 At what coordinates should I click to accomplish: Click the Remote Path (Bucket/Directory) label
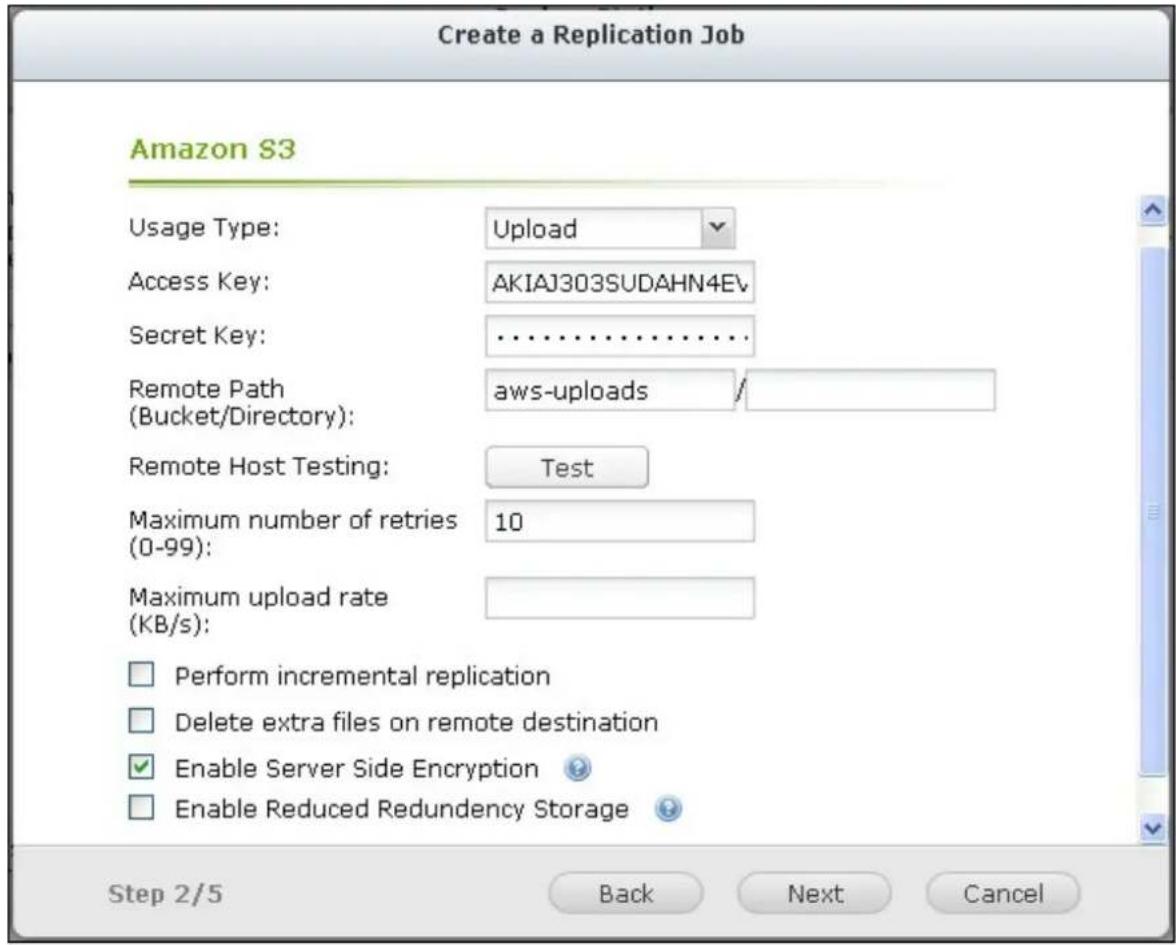241,403
